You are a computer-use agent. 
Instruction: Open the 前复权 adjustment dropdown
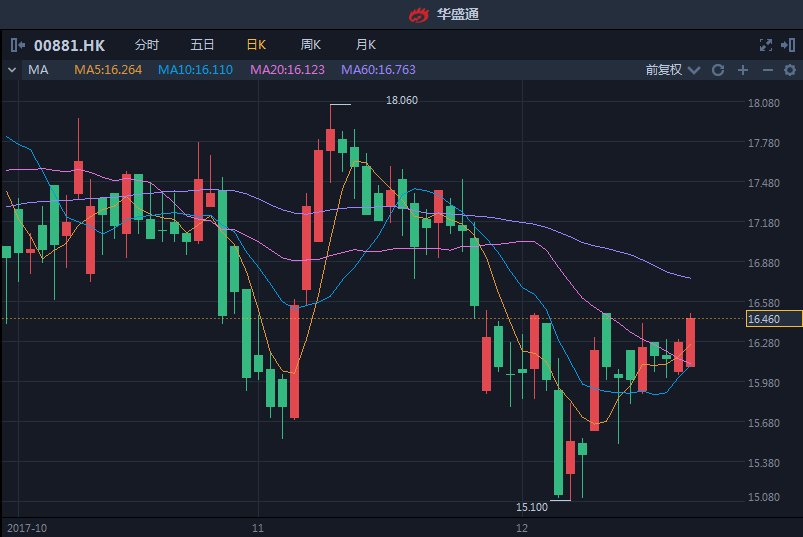pos(669,70)
